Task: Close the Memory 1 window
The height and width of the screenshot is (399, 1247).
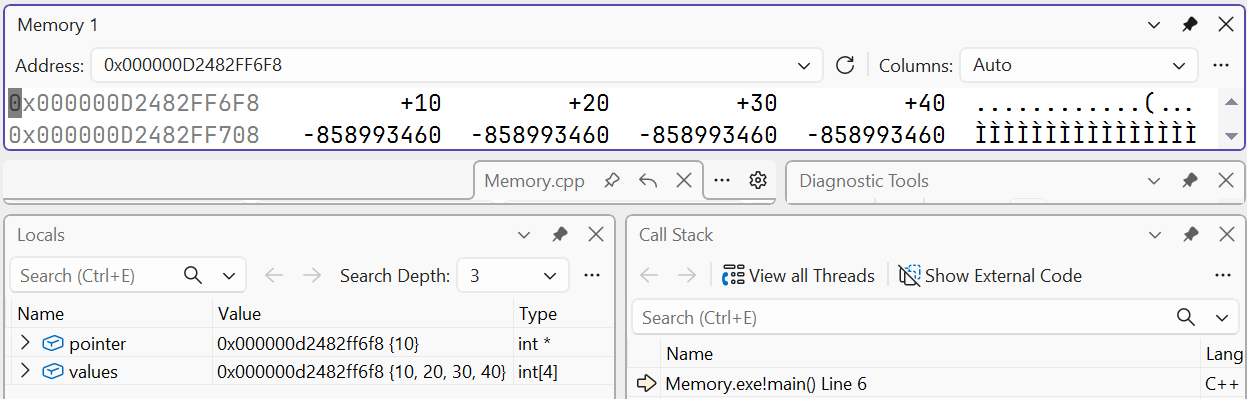Action: point(1225,25)
